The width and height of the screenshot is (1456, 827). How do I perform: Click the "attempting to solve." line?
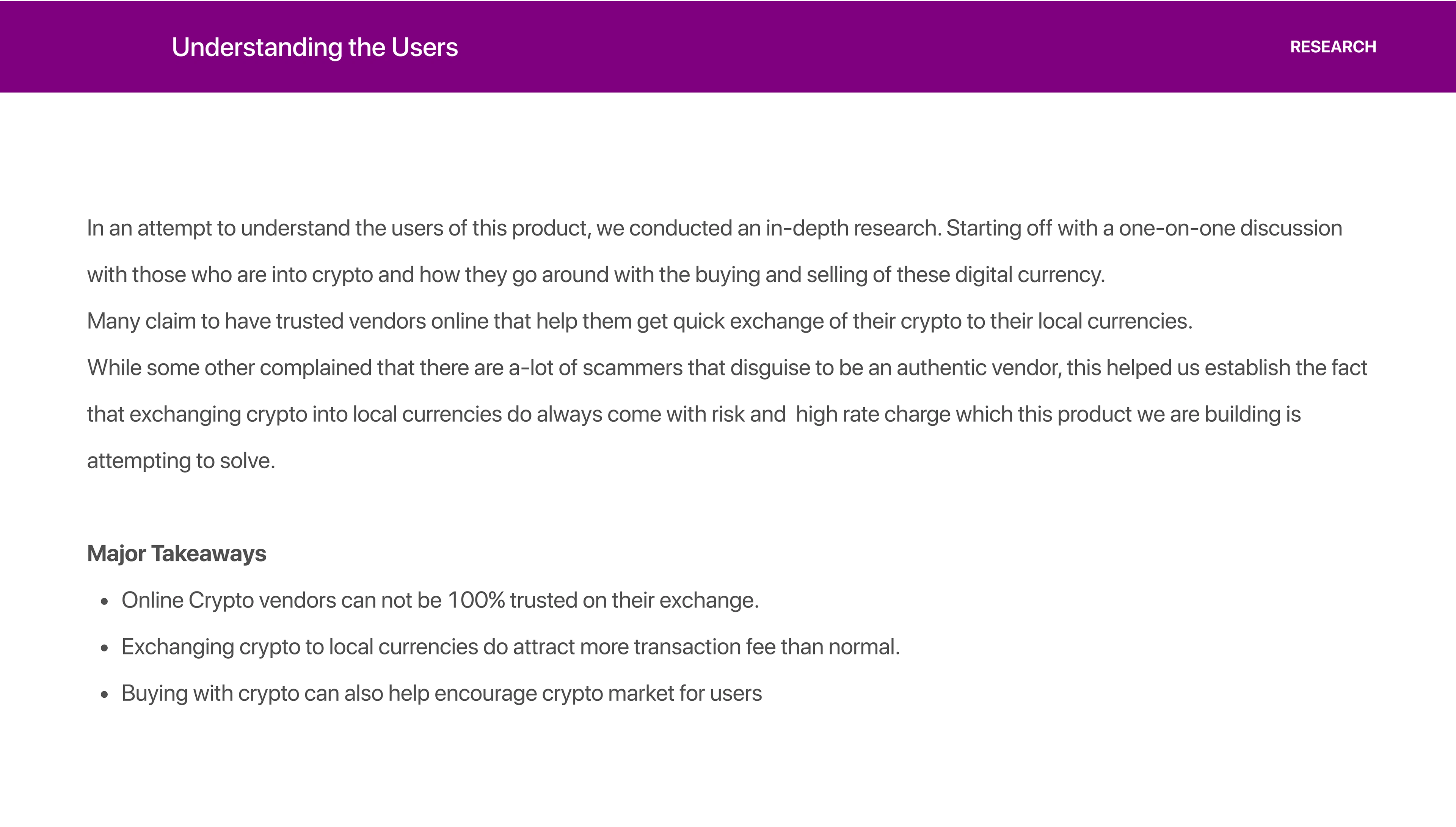(x=181, y=461)
